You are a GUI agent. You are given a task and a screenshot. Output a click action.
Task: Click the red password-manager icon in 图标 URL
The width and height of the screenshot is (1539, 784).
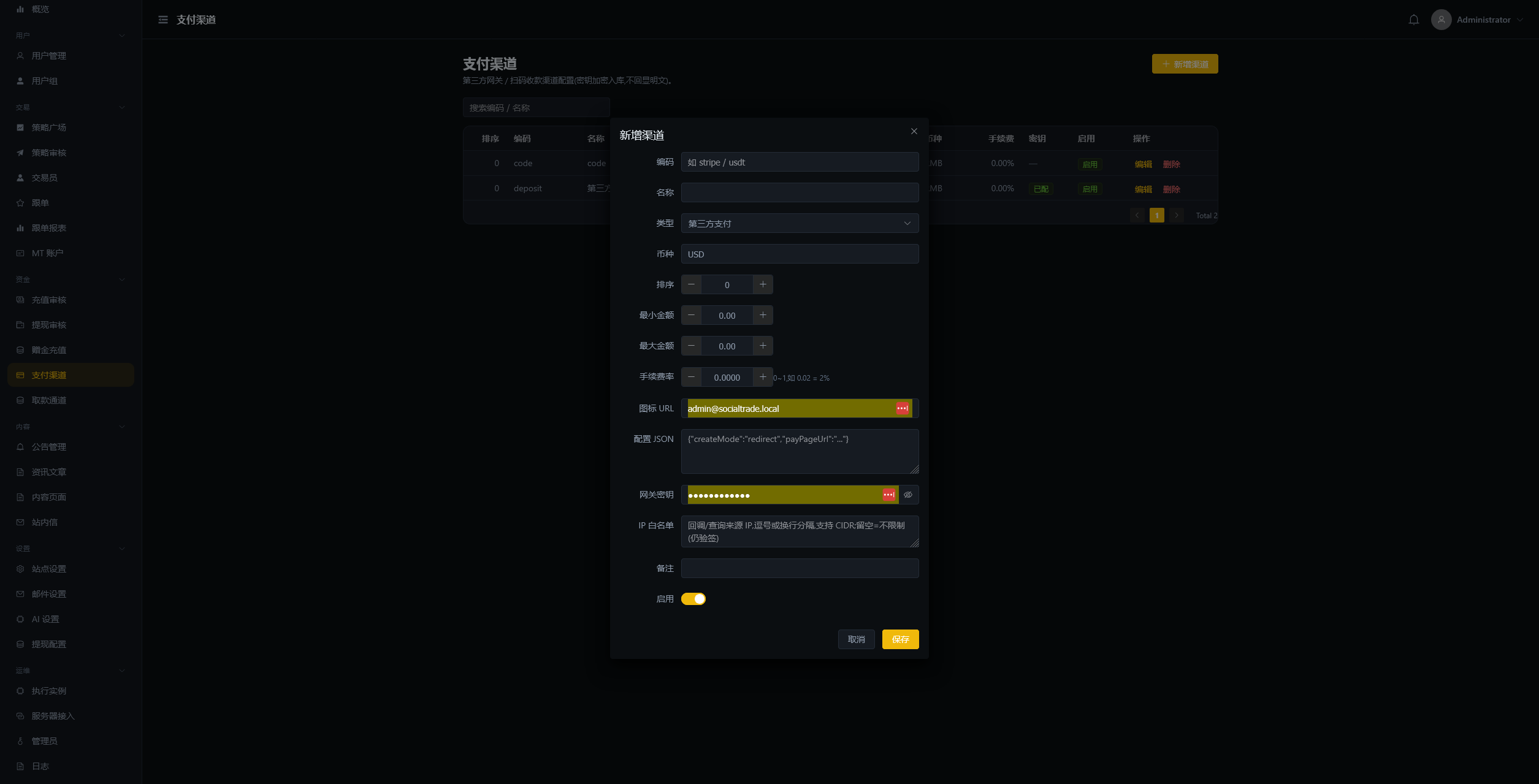coord(903,408)
